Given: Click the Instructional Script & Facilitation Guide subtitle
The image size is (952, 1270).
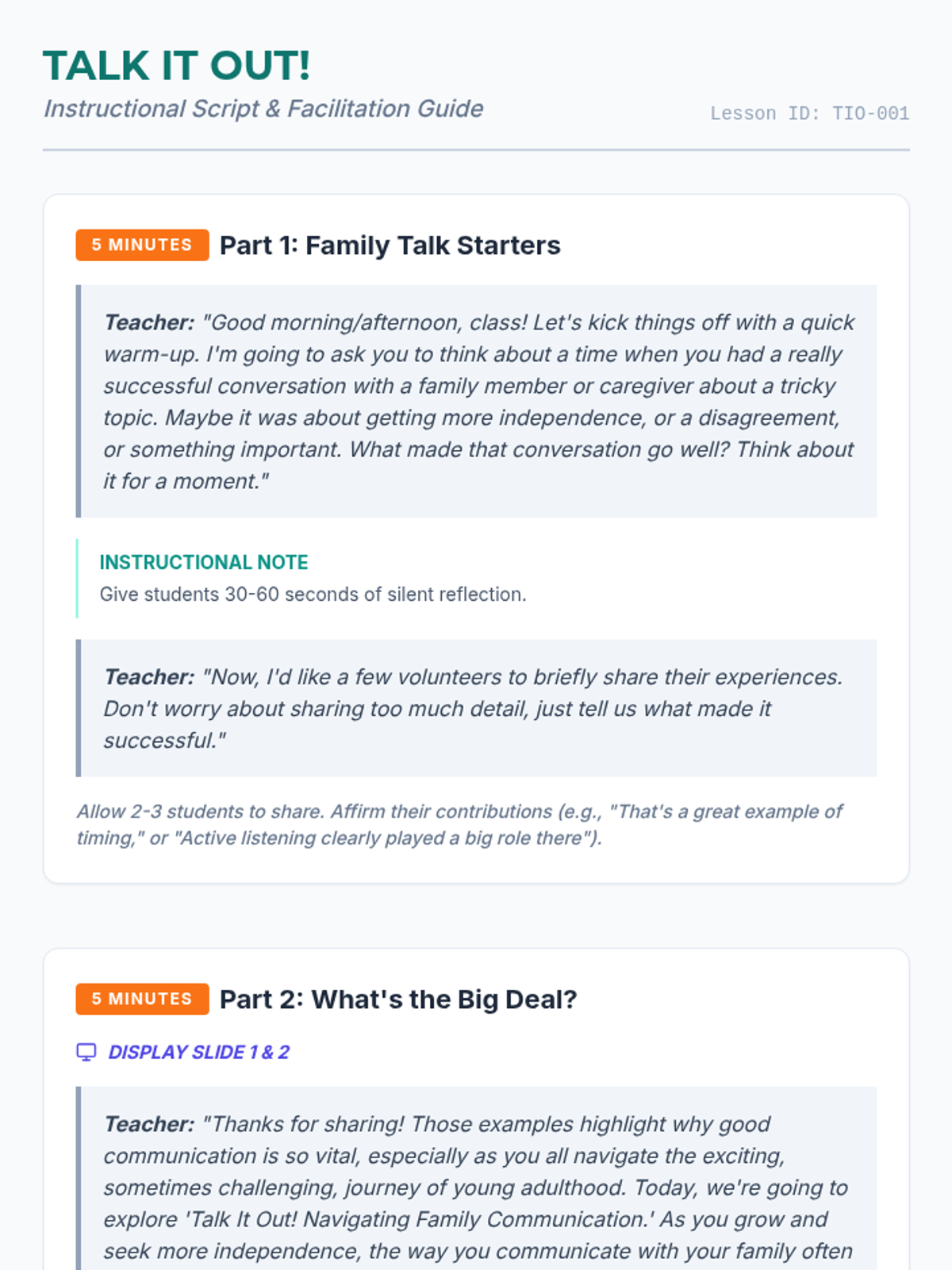Looking at the screenshot, I should click(263, 109).
